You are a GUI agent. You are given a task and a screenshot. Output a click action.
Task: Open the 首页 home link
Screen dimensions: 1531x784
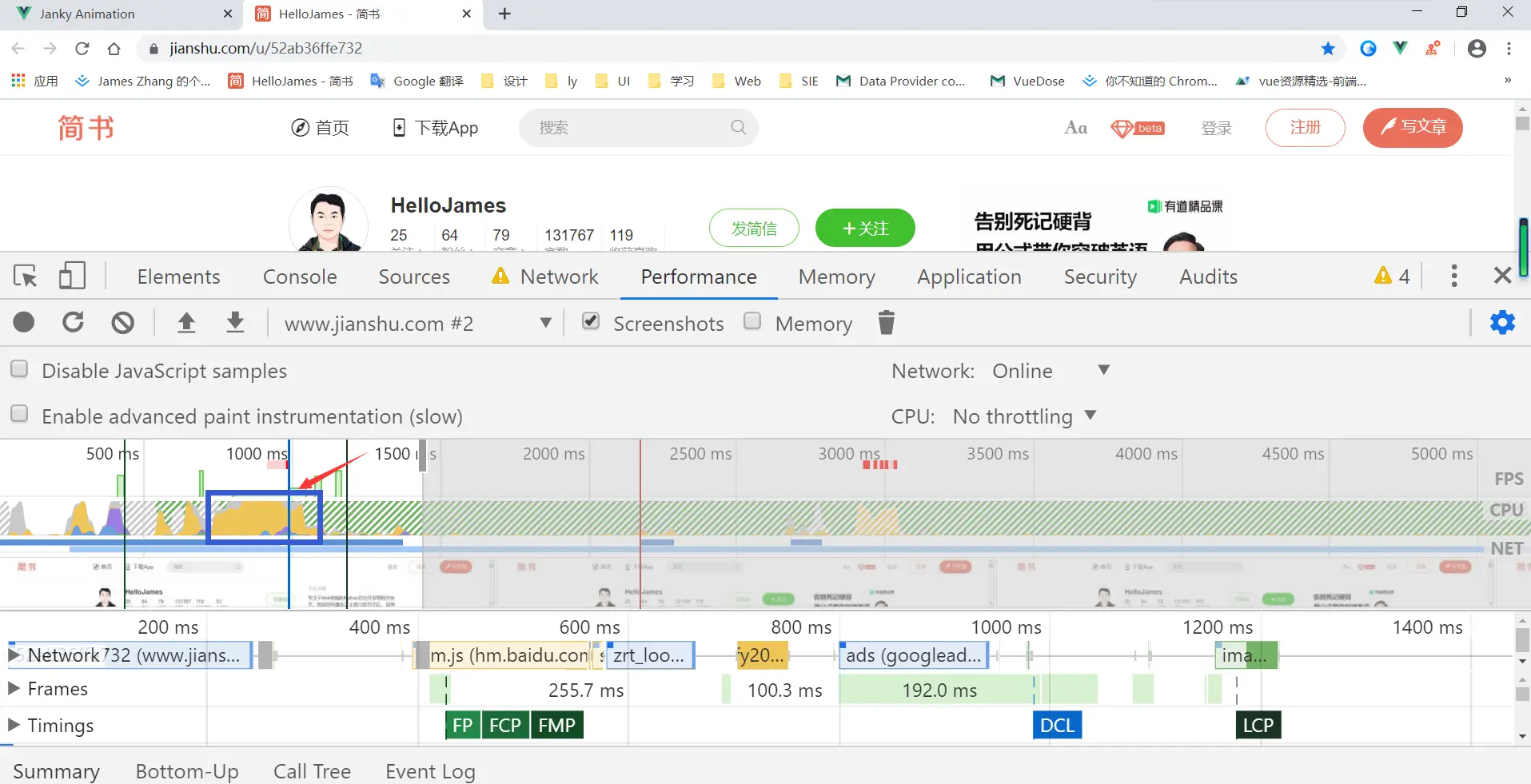(x=320, y=128)
